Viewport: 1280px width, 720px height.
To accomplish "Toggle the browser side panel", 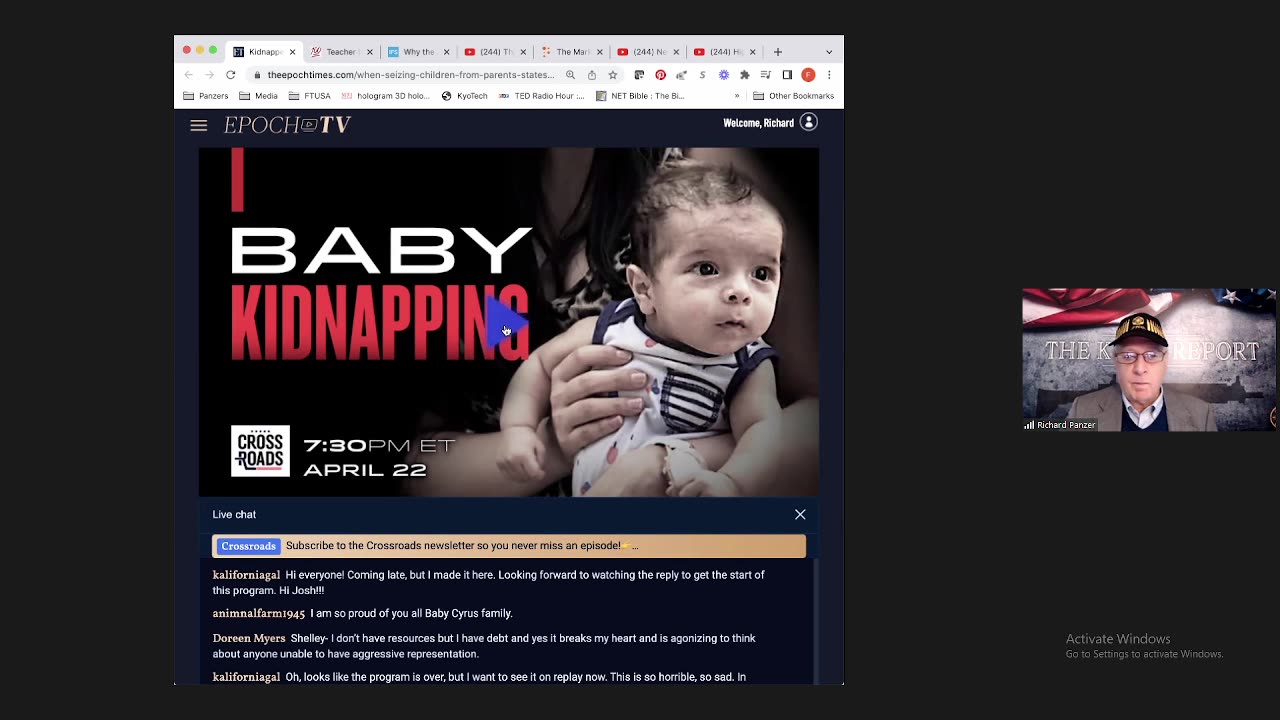I will [x=787, y=75].
